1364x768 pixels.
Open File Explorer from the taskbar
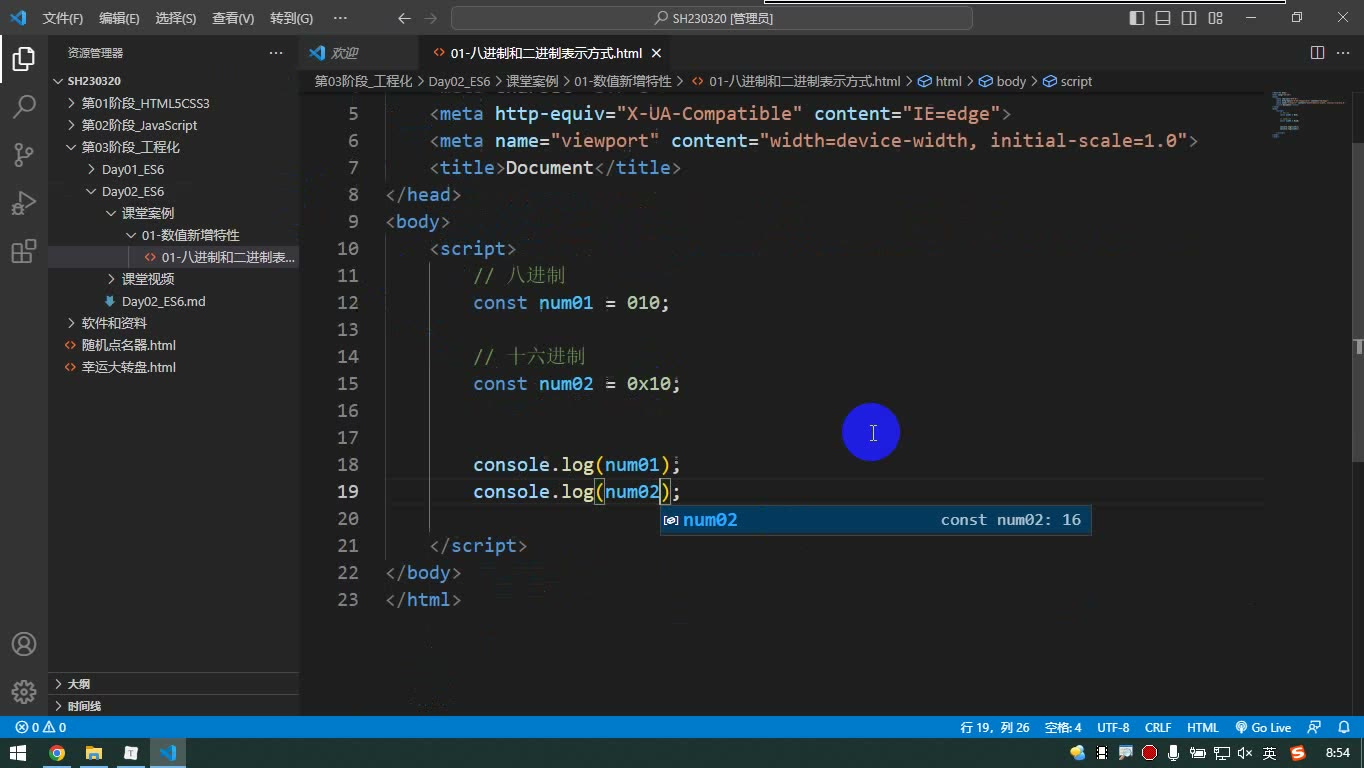click(94, 753)
